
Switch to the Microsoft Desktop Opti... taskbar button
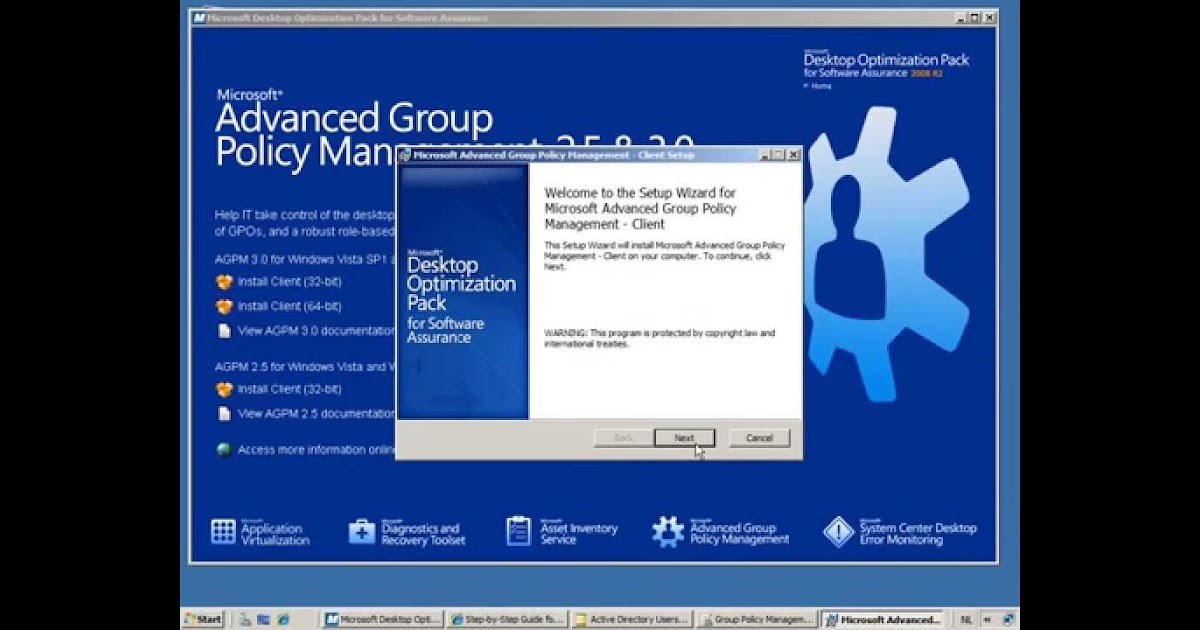tap(383, 619)
